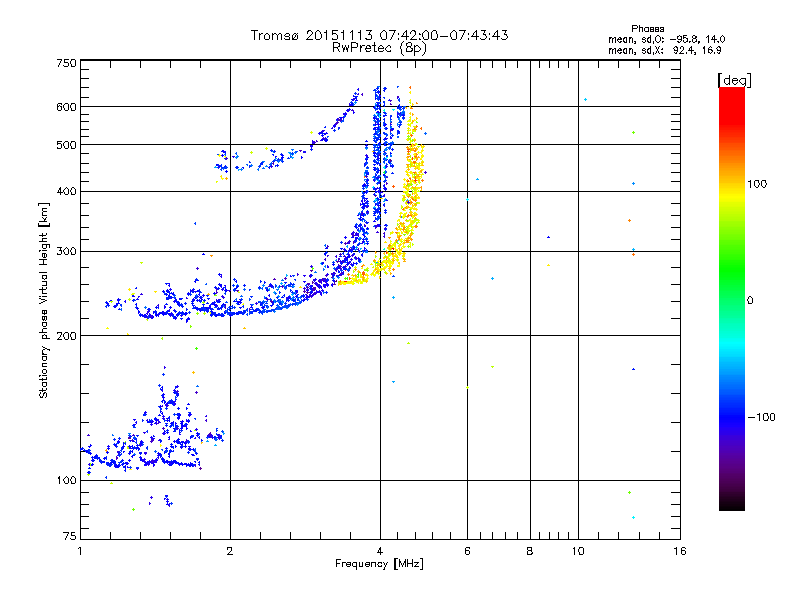Click the y-axis label '600'

[66, 107]
